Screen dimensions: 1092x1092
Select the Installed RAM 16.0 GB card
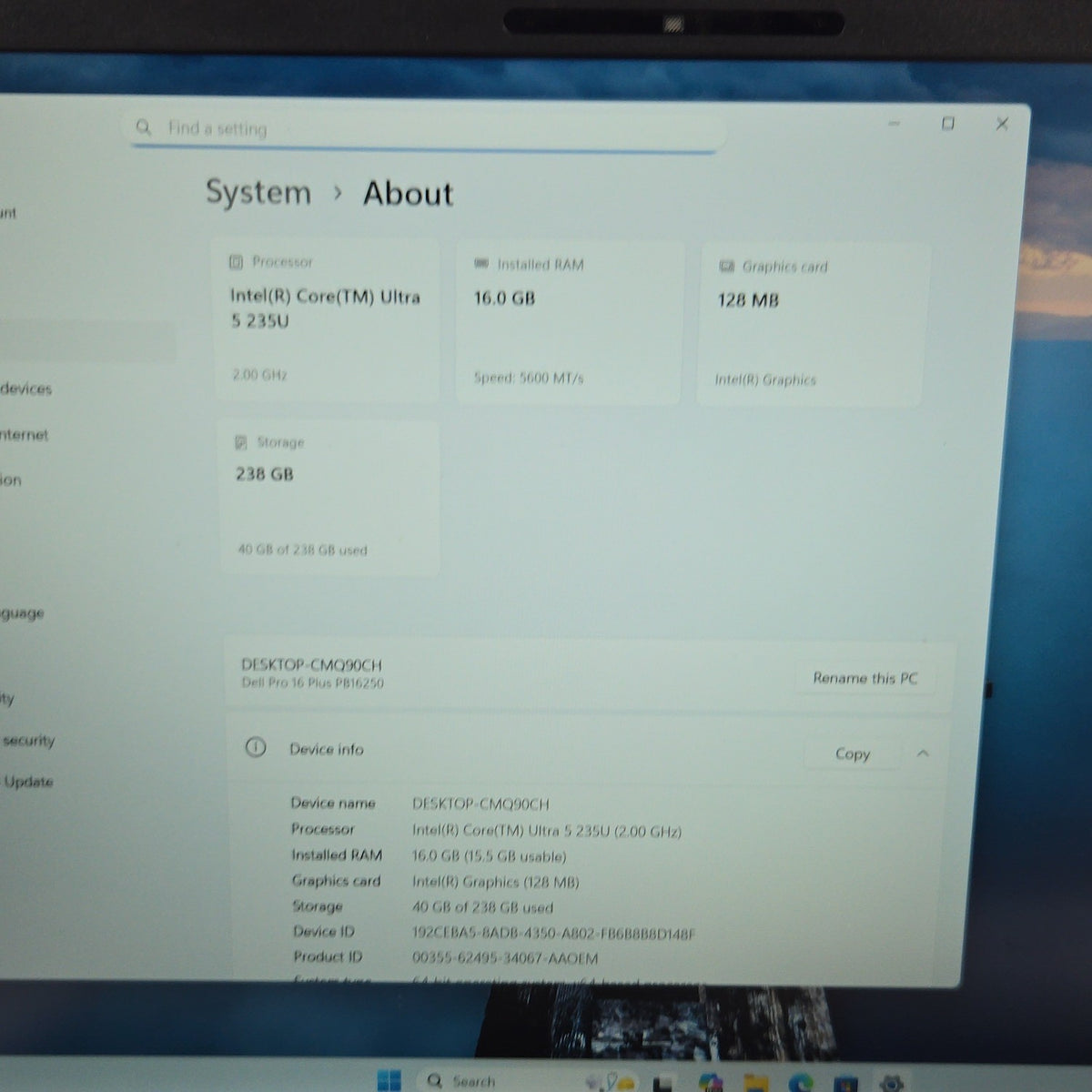pyautogui.click(x=569, y=323)
